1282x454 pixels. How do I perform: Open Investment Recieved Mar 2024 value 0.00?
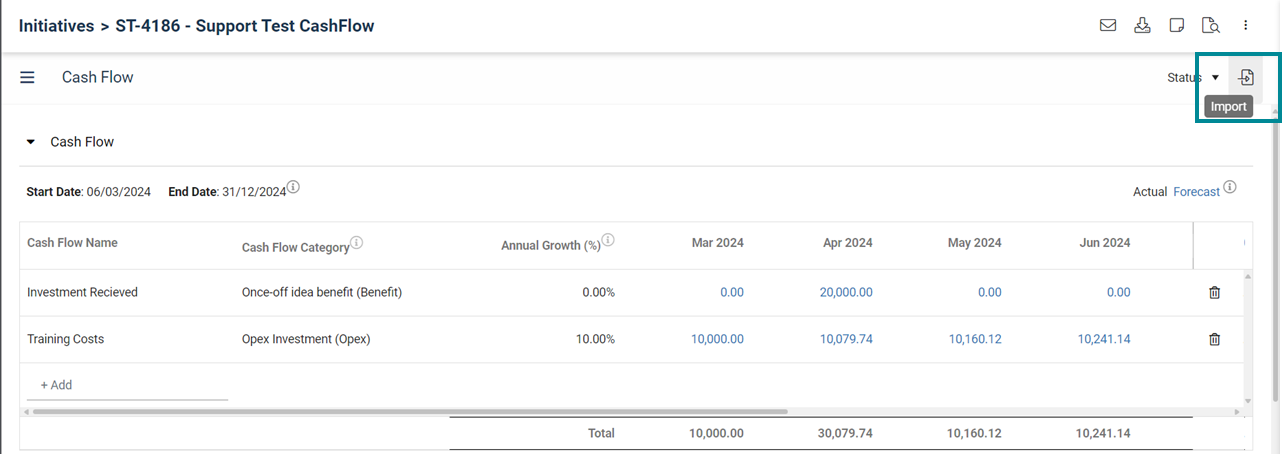[732, 292]
